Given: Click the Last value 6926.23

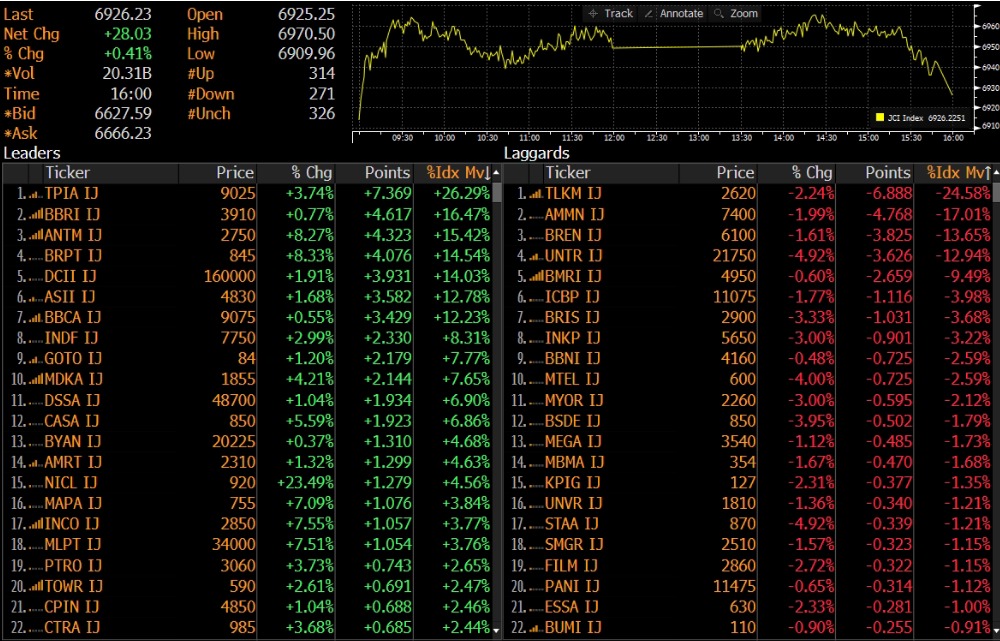Looking at the screenshot, I should point(123,14).
